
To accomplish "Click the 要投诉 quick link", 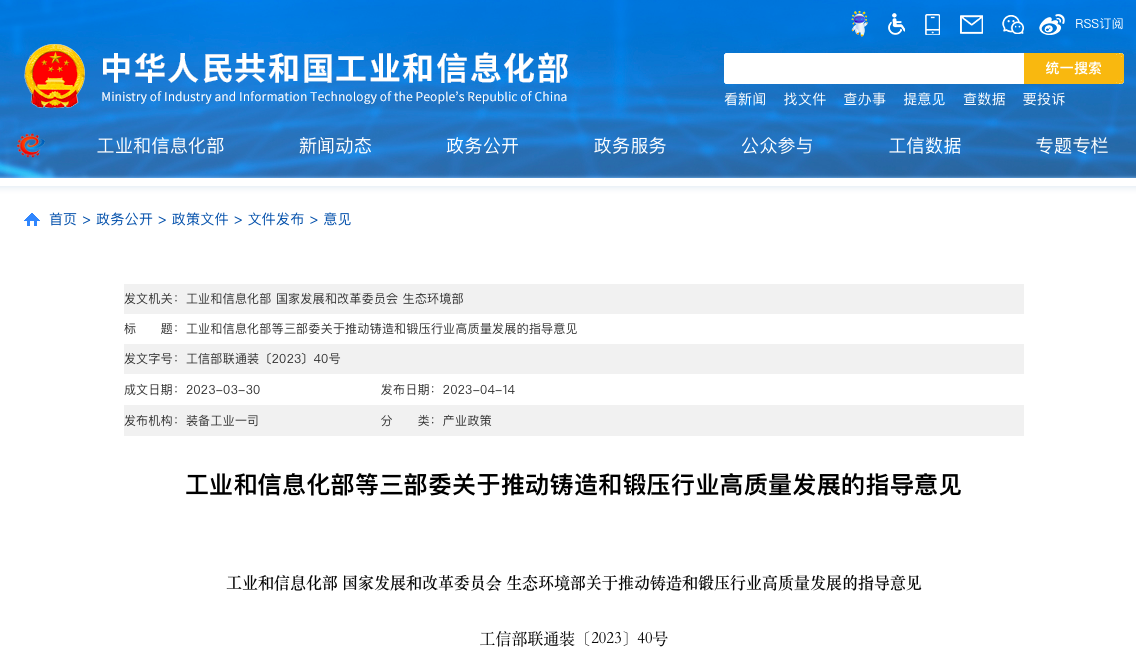I will tap(1043, 99).
